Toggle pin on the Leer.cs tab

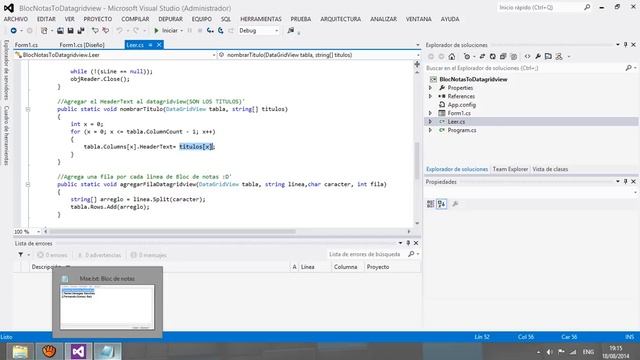coord(151,45)
